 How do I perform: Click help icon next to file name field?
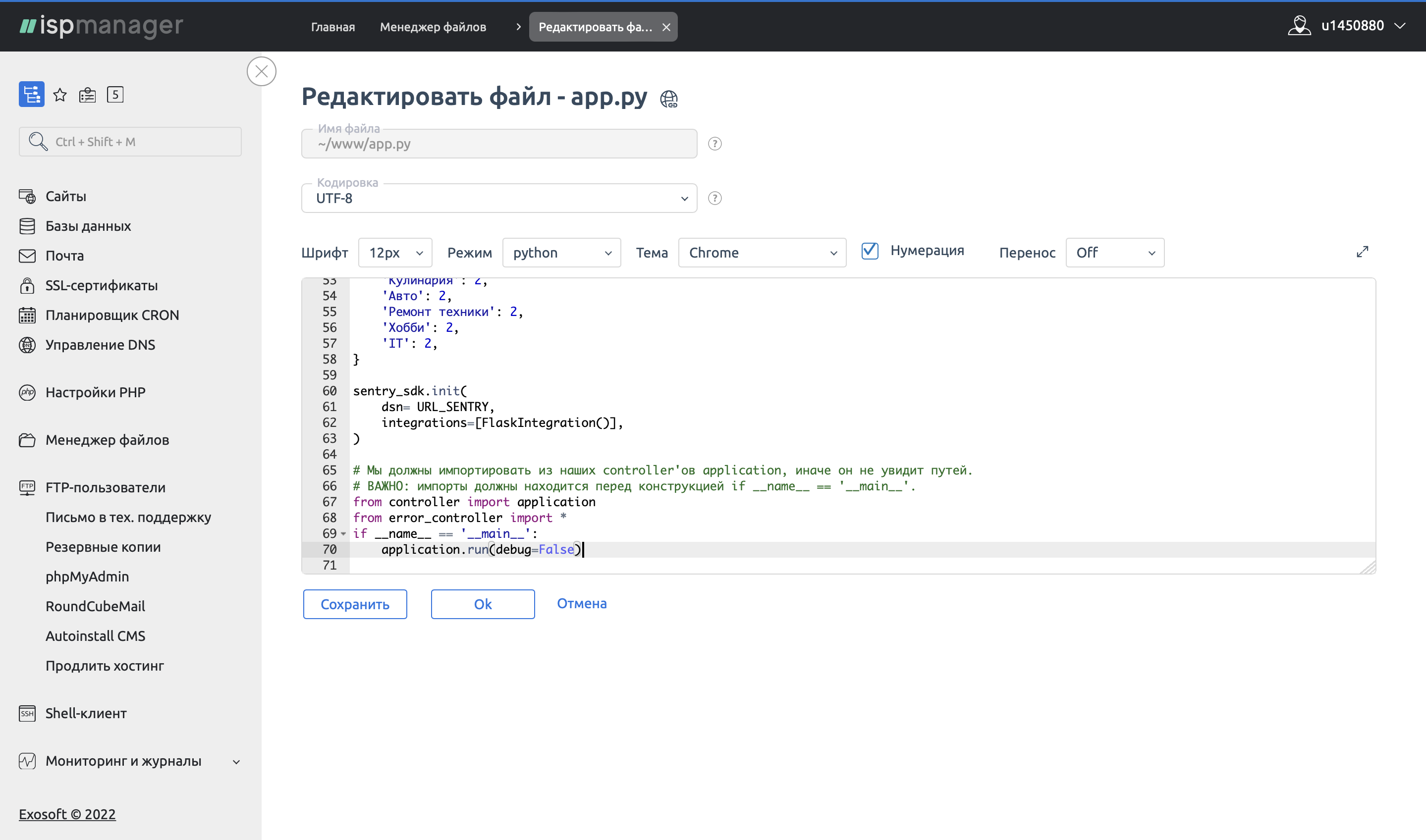click(x=714, y=144)
